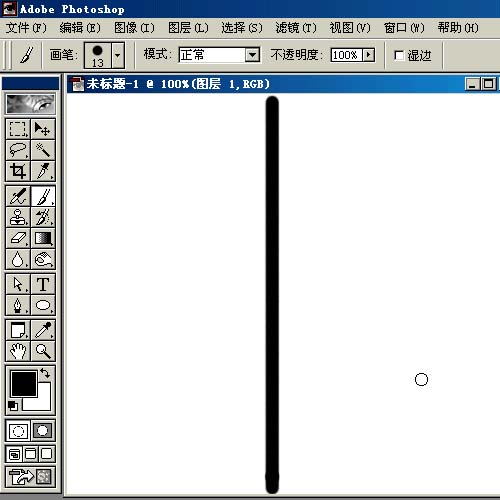
Task: Select the Clone Stamp tool
Action: (18, 217)
